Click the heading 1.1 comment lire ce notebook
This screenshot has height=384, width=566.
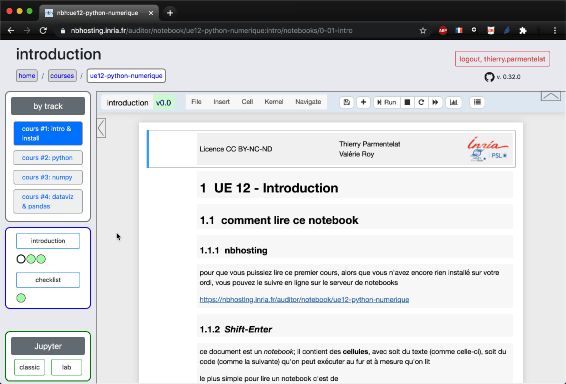click(x=279, y=220)
